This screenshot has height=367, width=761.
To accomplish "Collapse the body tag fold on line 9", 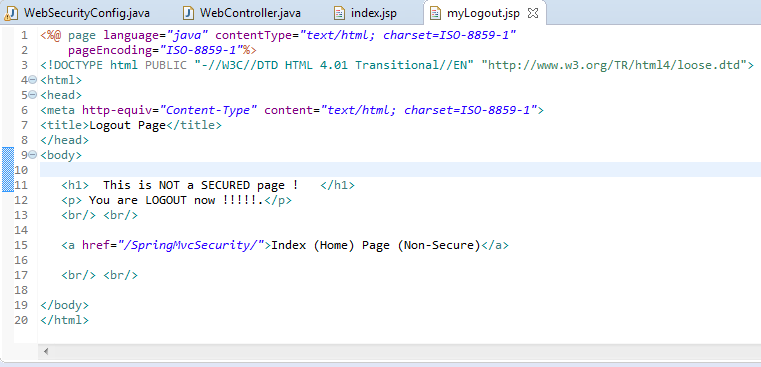I will coord(33,155).
